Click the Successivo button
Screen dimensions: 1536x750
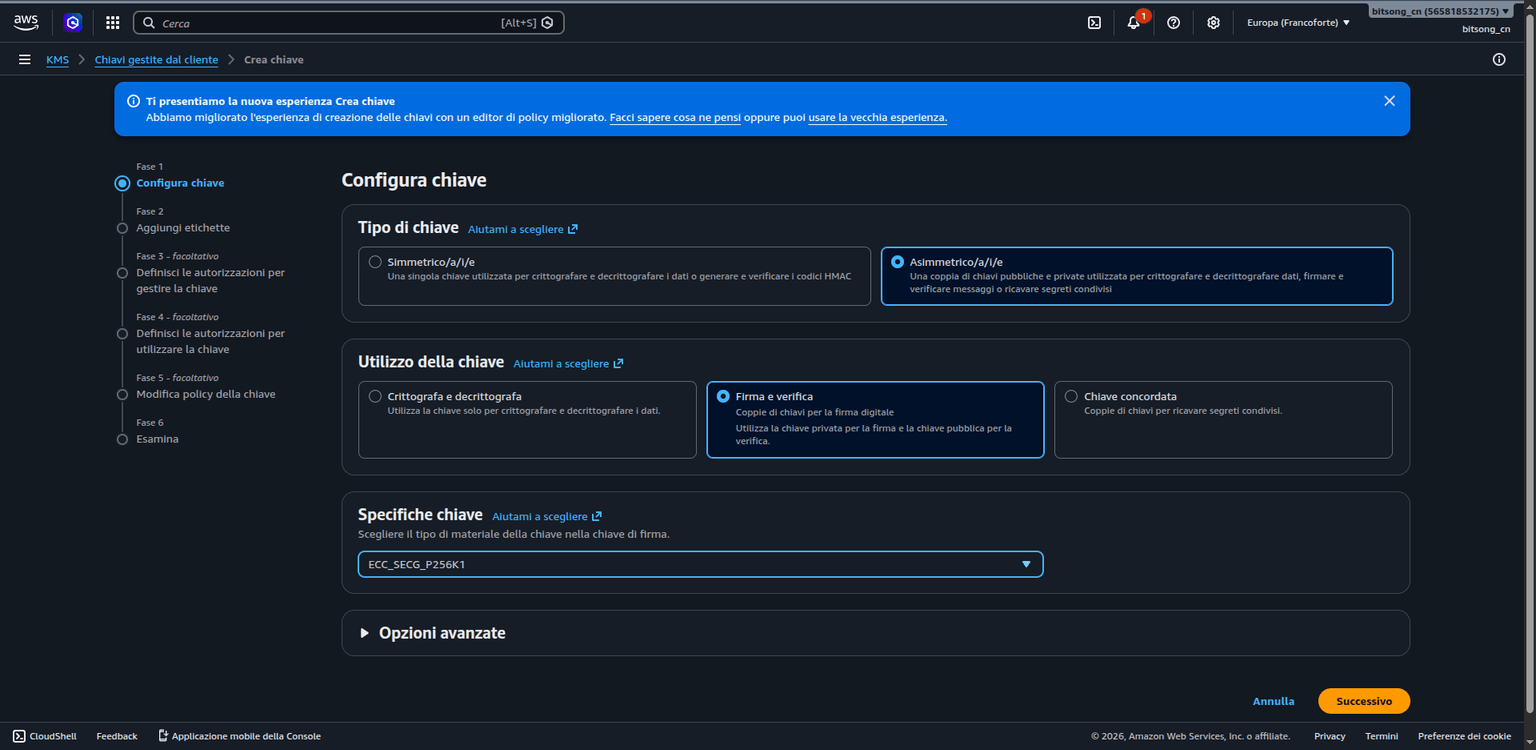pos(1364,701)
